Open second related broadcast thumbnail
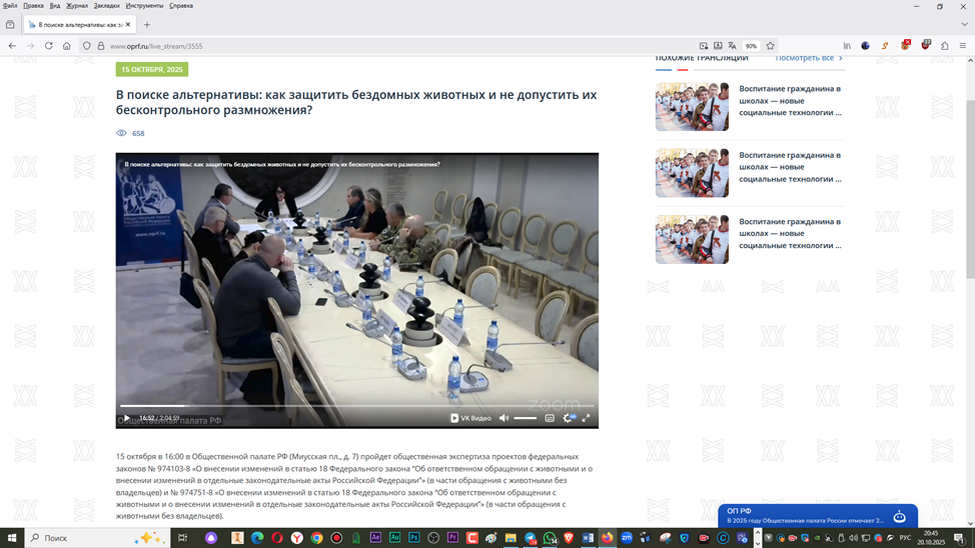This screenshot has height=548, width=975. tap(692, 173)
